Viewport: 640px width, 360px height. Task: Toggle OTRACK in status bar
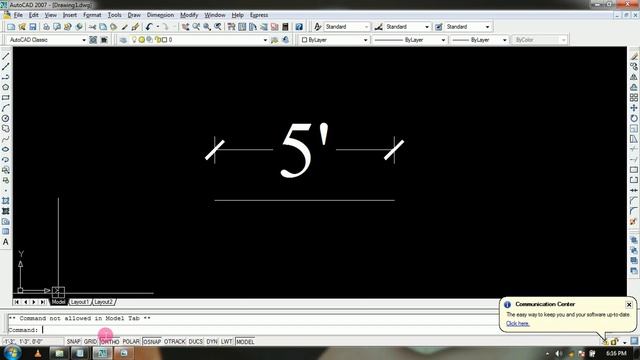coord(175,342)
